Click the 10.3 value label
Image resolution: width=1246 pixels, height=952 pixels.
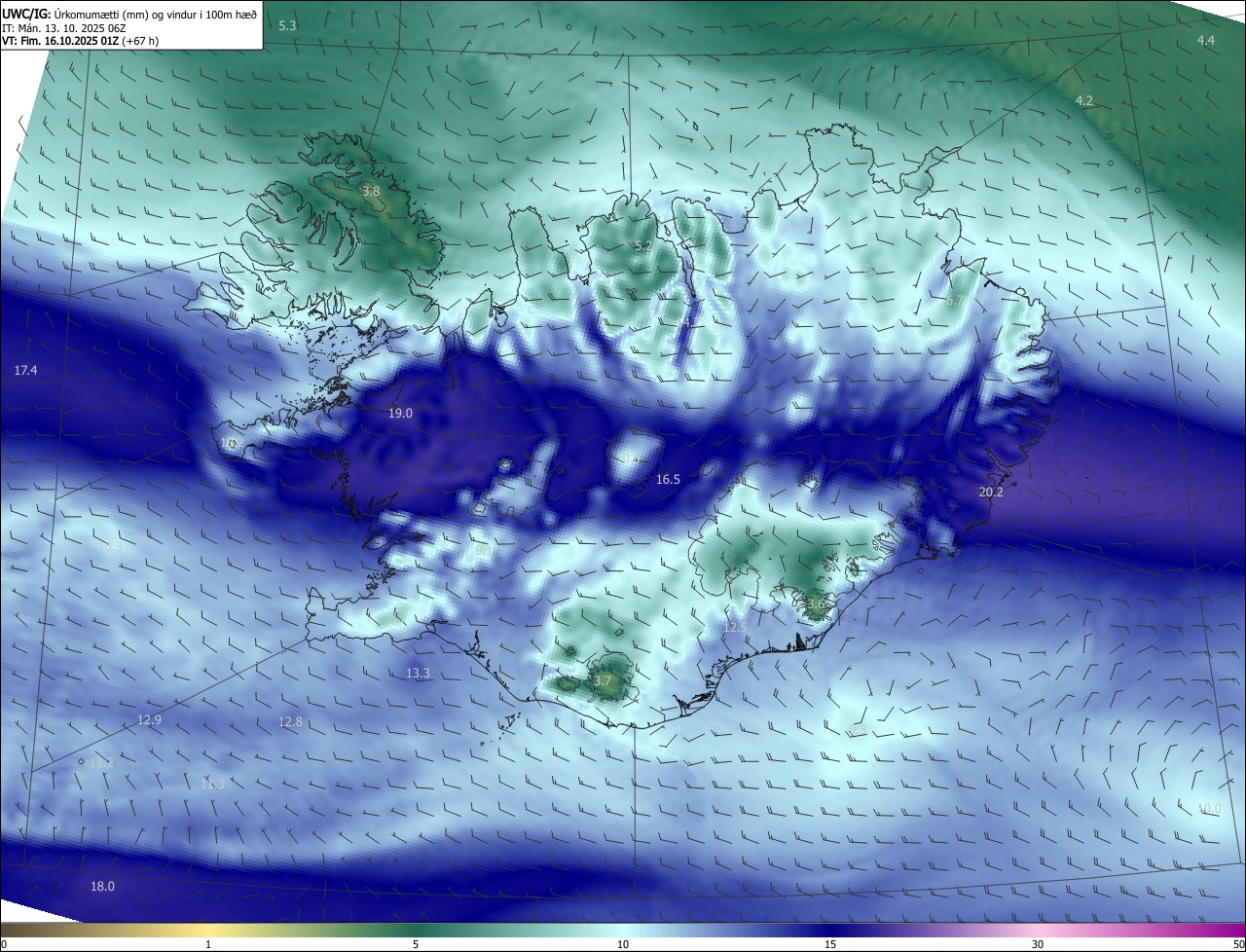coord(111,547)
